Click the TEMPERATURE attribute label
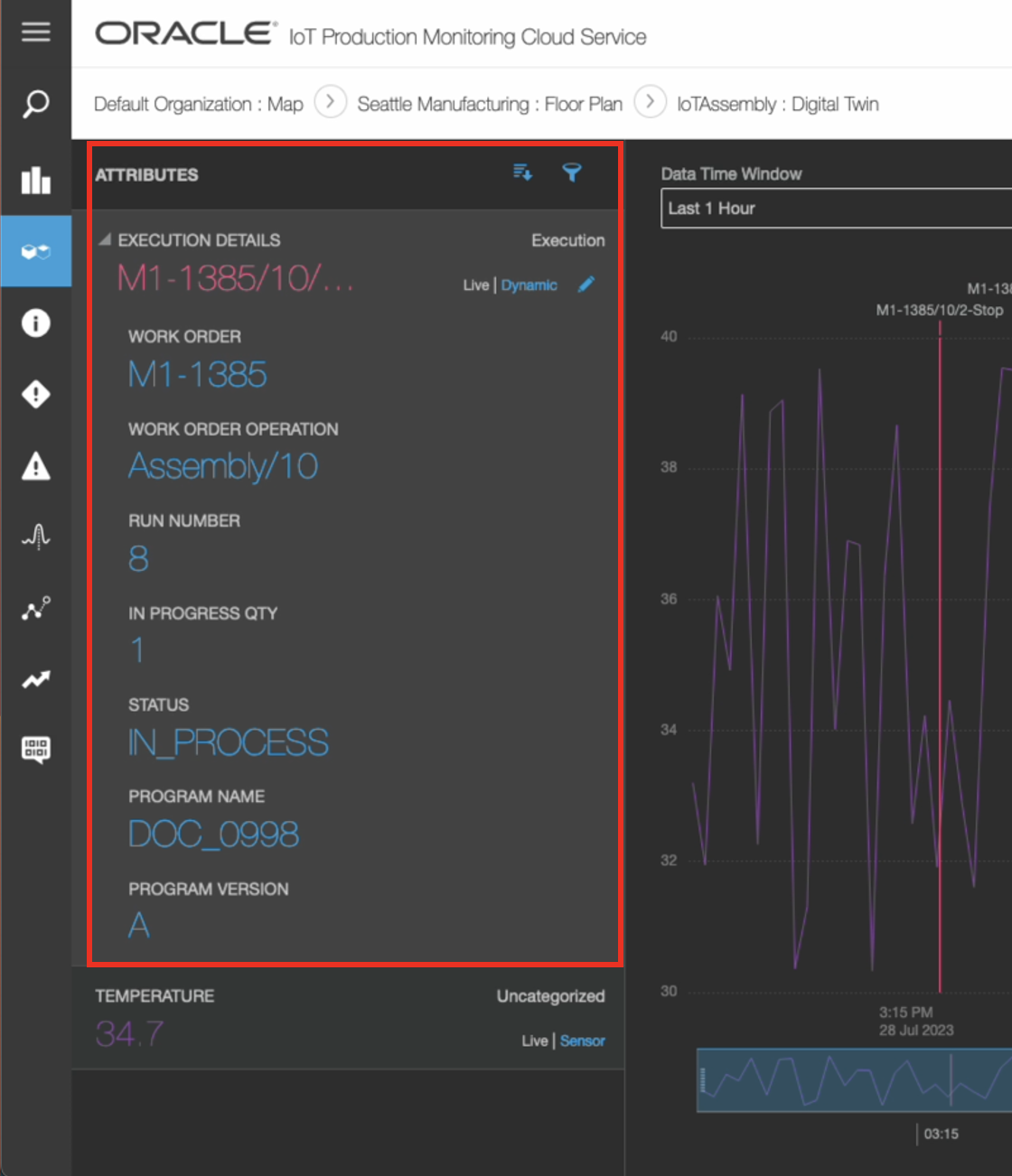 tap(155, 995)
